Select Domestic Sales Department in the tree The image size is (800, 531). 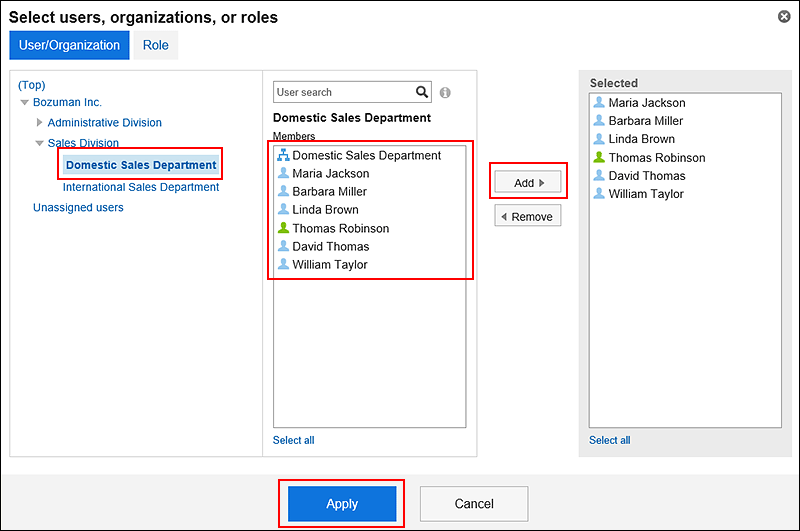click(141, 165)
